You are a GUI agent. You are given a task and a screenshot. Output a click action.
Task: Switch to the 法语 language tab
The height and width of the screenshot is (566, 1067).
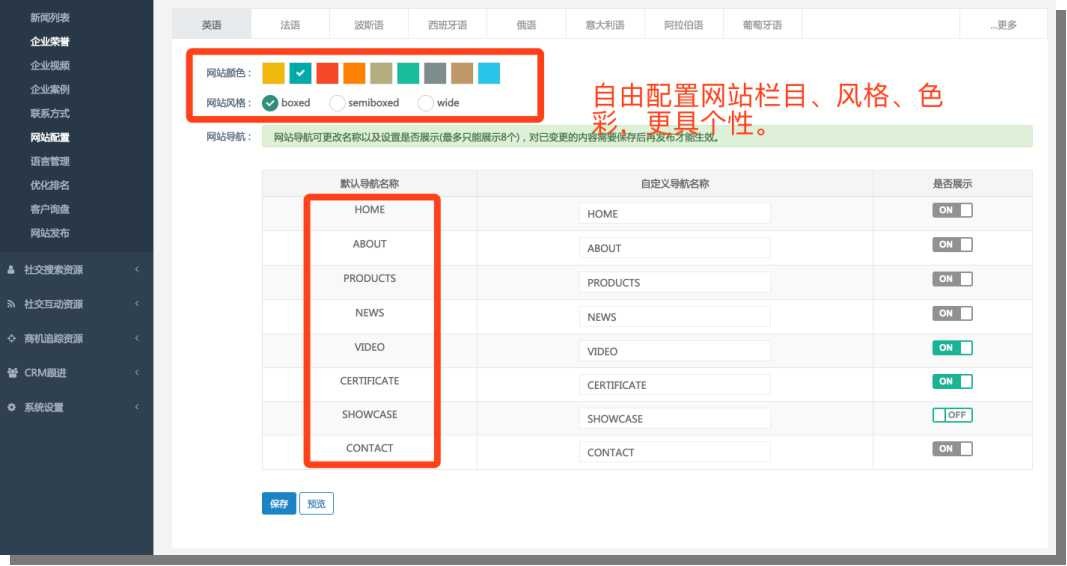coord(290,25)
